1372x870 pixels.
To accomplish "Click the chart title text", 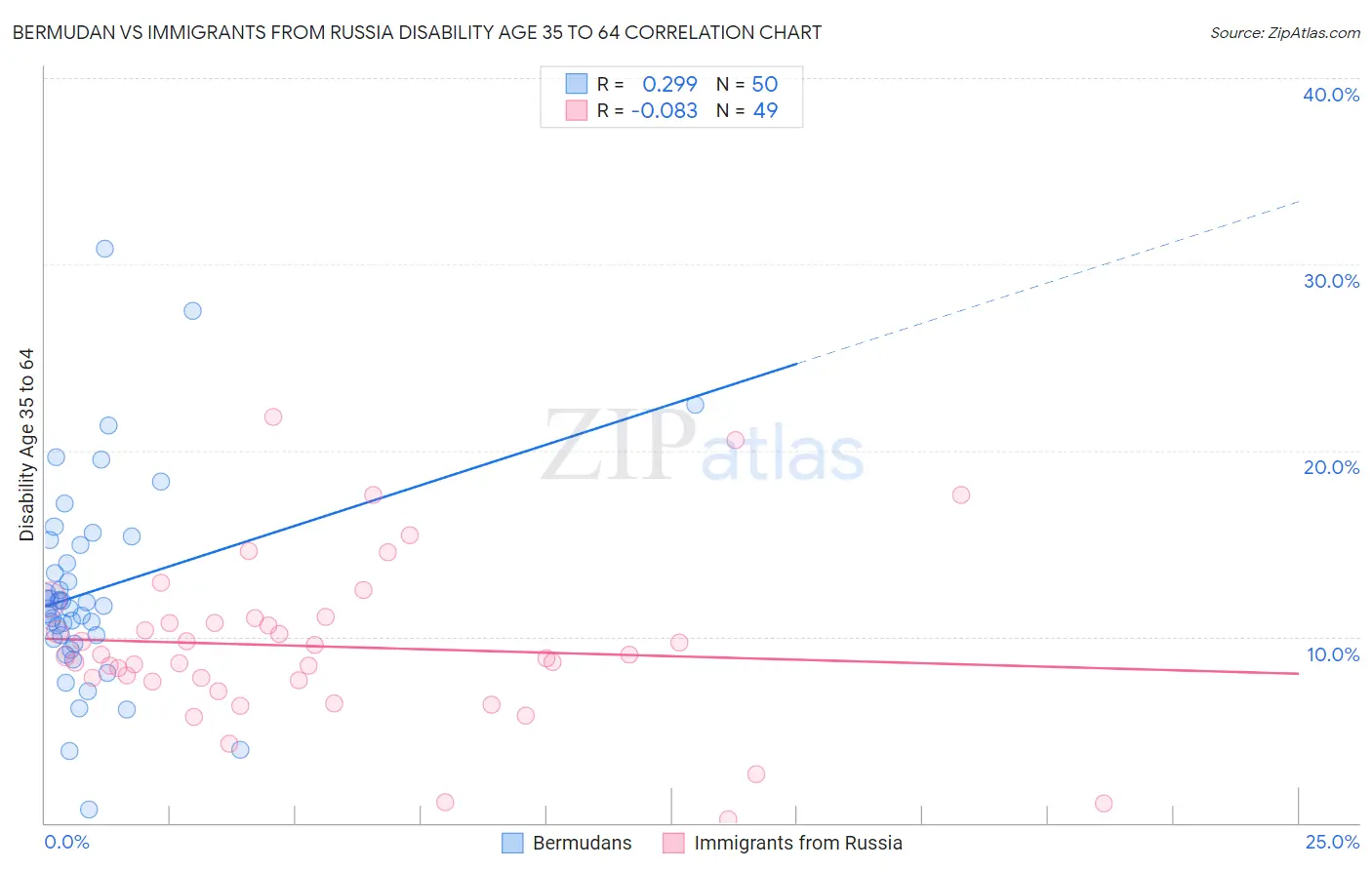I will pyautogui.click(x=417, y=32).
